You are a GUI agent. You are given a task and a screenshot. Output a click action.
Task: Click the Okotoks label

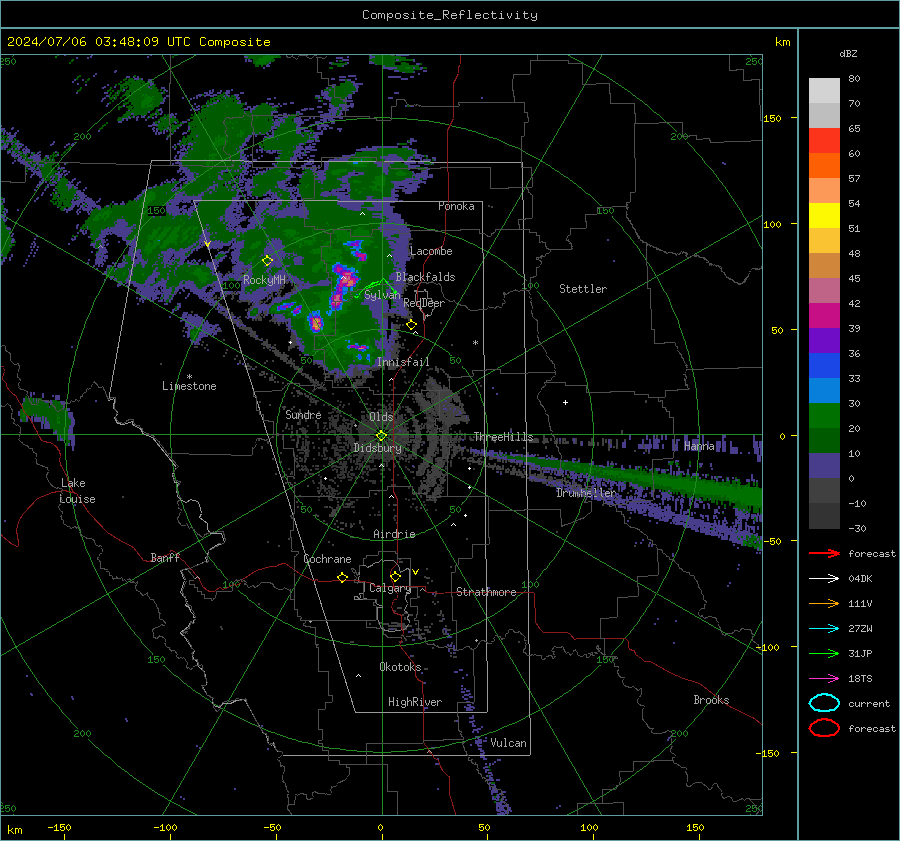pos(400,667)
